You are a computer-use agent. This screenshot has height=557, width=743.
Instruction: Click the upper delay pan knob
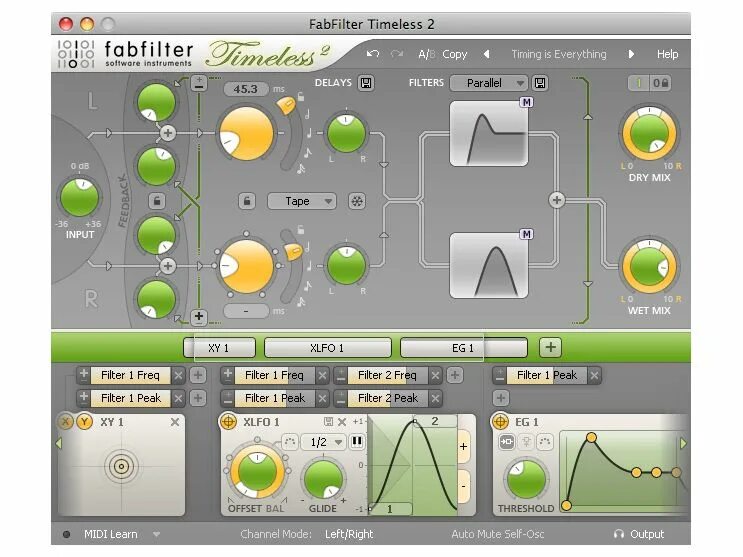pyautogui.click(x=346, y=133)
